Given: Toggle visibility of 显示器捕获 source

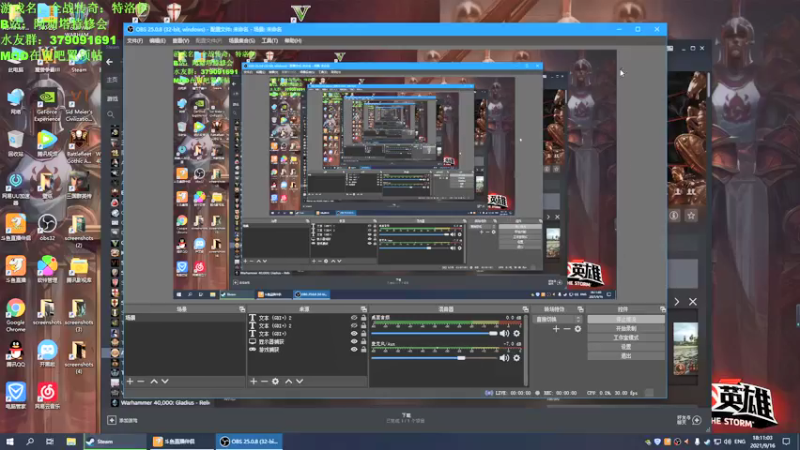Looking at the screenshot, I should tap(354, 341).
